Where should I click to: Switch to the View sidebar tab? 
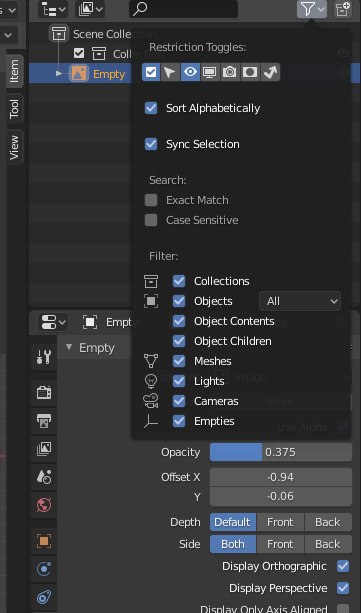coord(14,147)
